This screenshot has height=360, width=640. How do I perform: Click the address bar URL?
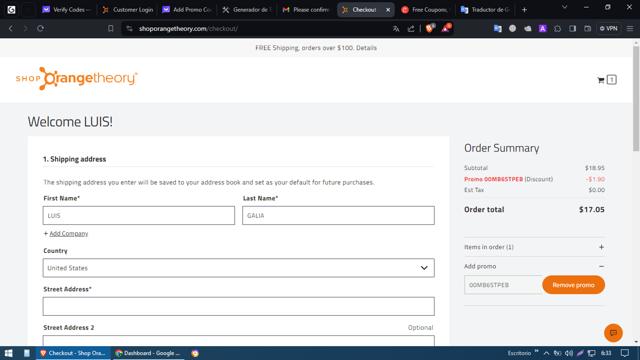(188, 29)
